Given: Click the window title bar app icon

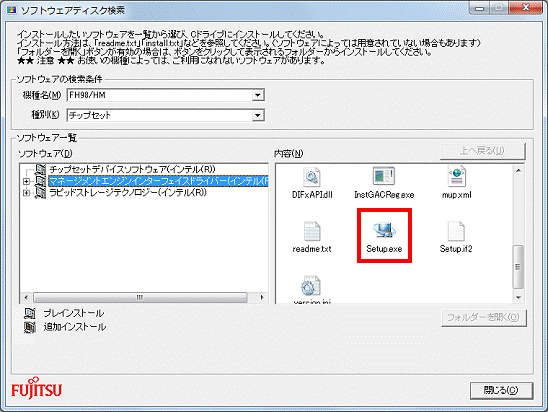Looking at the screenshot, I should pos(11,10).
